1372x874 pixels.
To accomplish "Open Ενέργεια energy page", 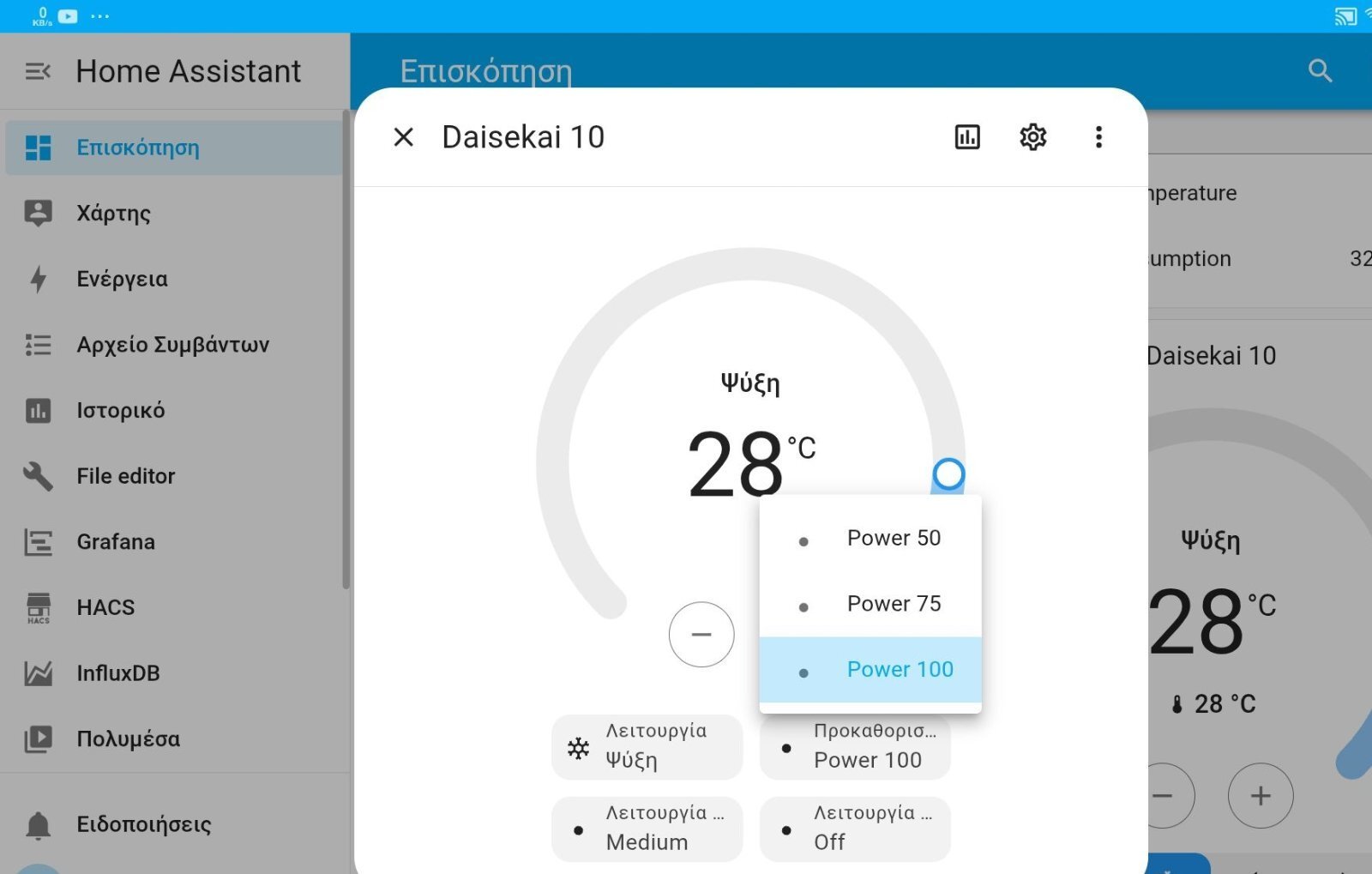I will tap(174, 279).
